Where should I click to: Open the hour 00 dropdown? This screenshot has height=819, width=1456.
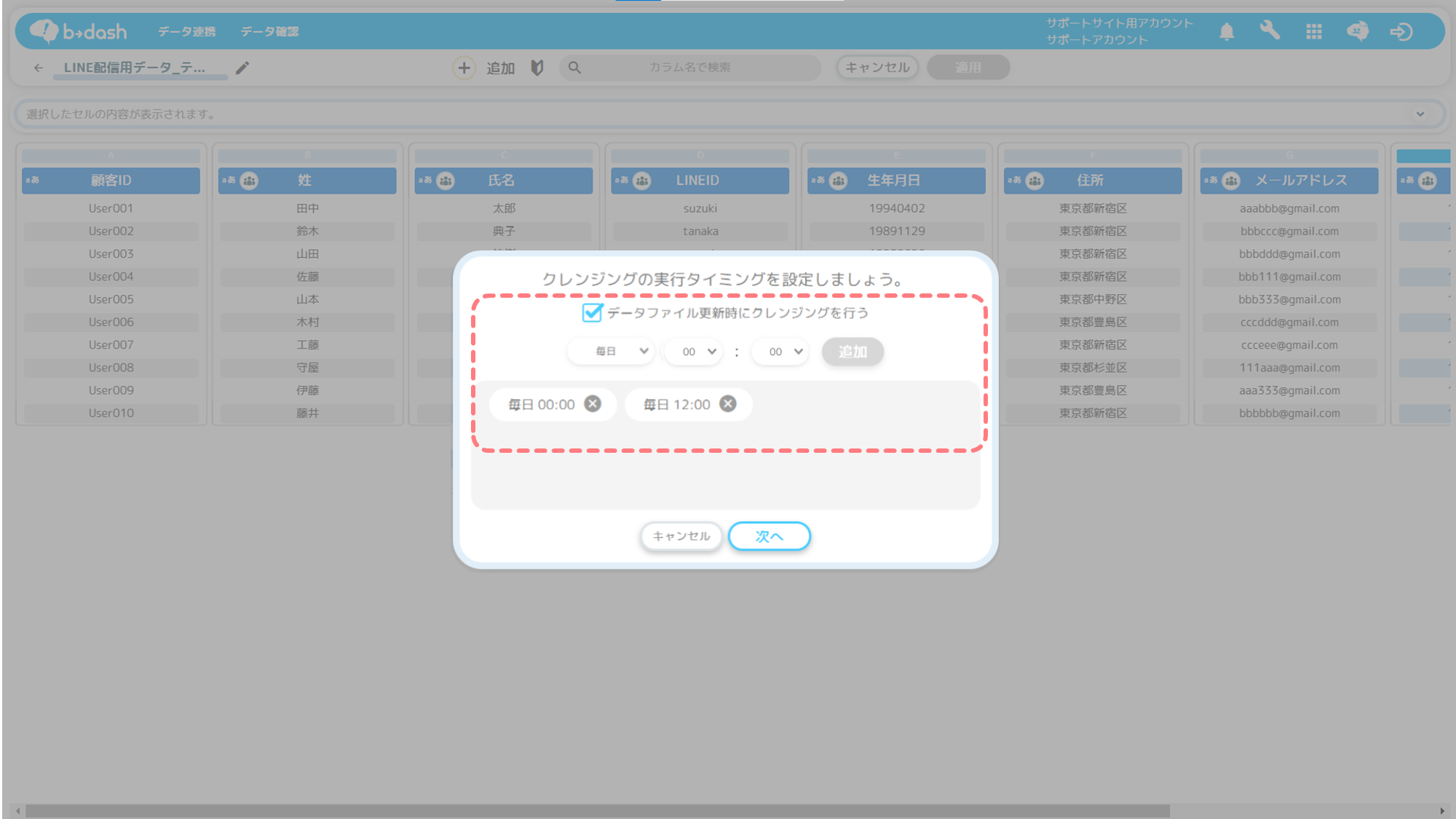click(x=694, y=352)
